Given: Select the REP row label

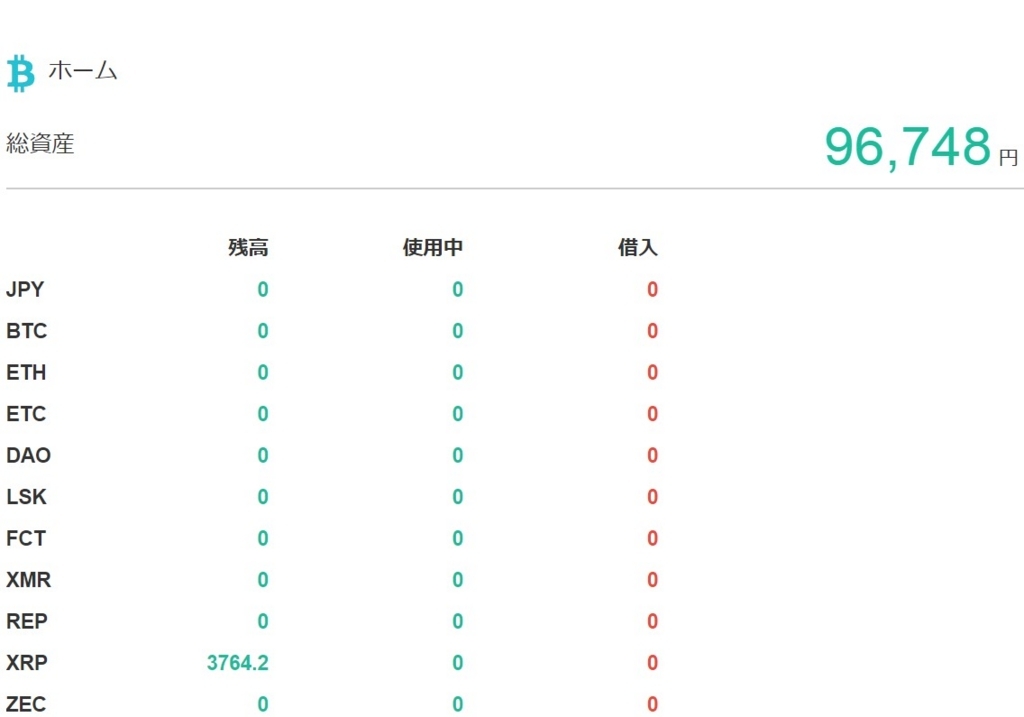Looking at the screenshot, I should 26,621.
